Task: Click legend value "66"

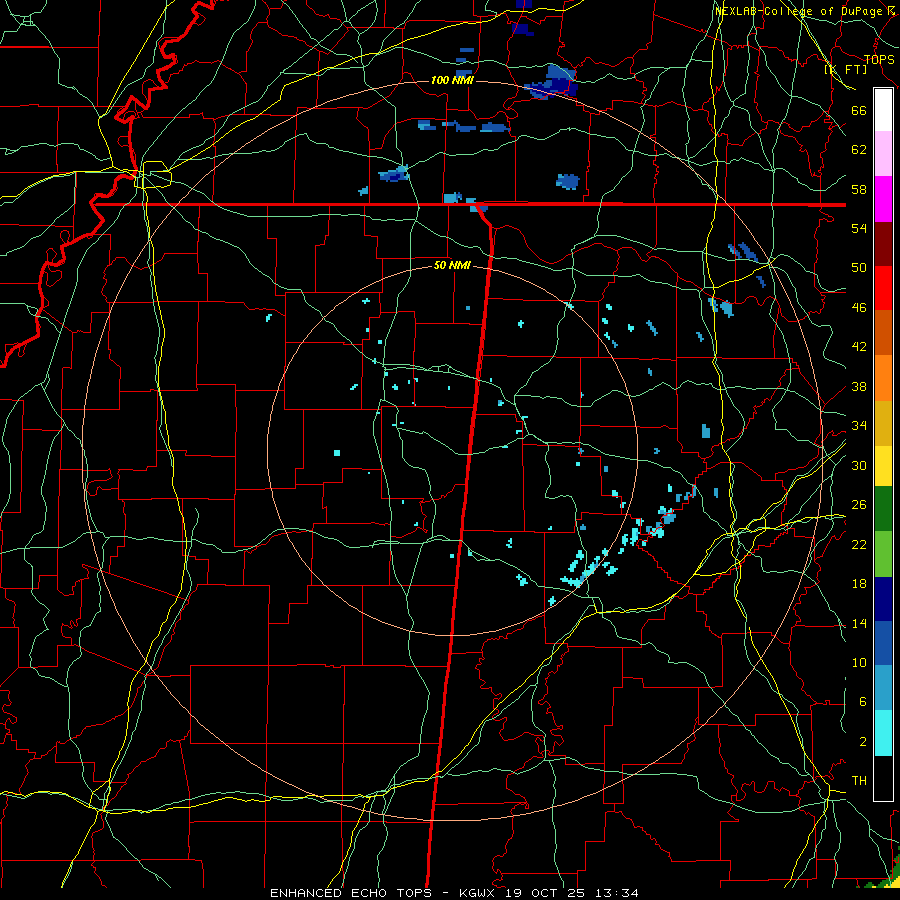Action: coord(859,111)
